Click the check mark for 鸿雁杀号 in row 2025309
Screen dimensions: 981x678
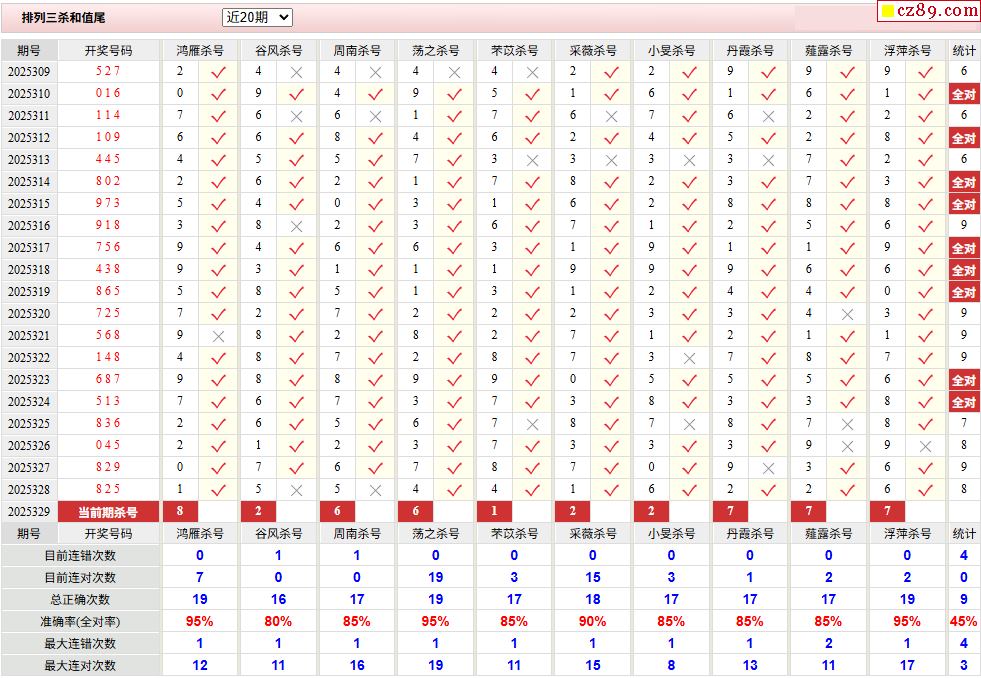[x=218, y=73]
